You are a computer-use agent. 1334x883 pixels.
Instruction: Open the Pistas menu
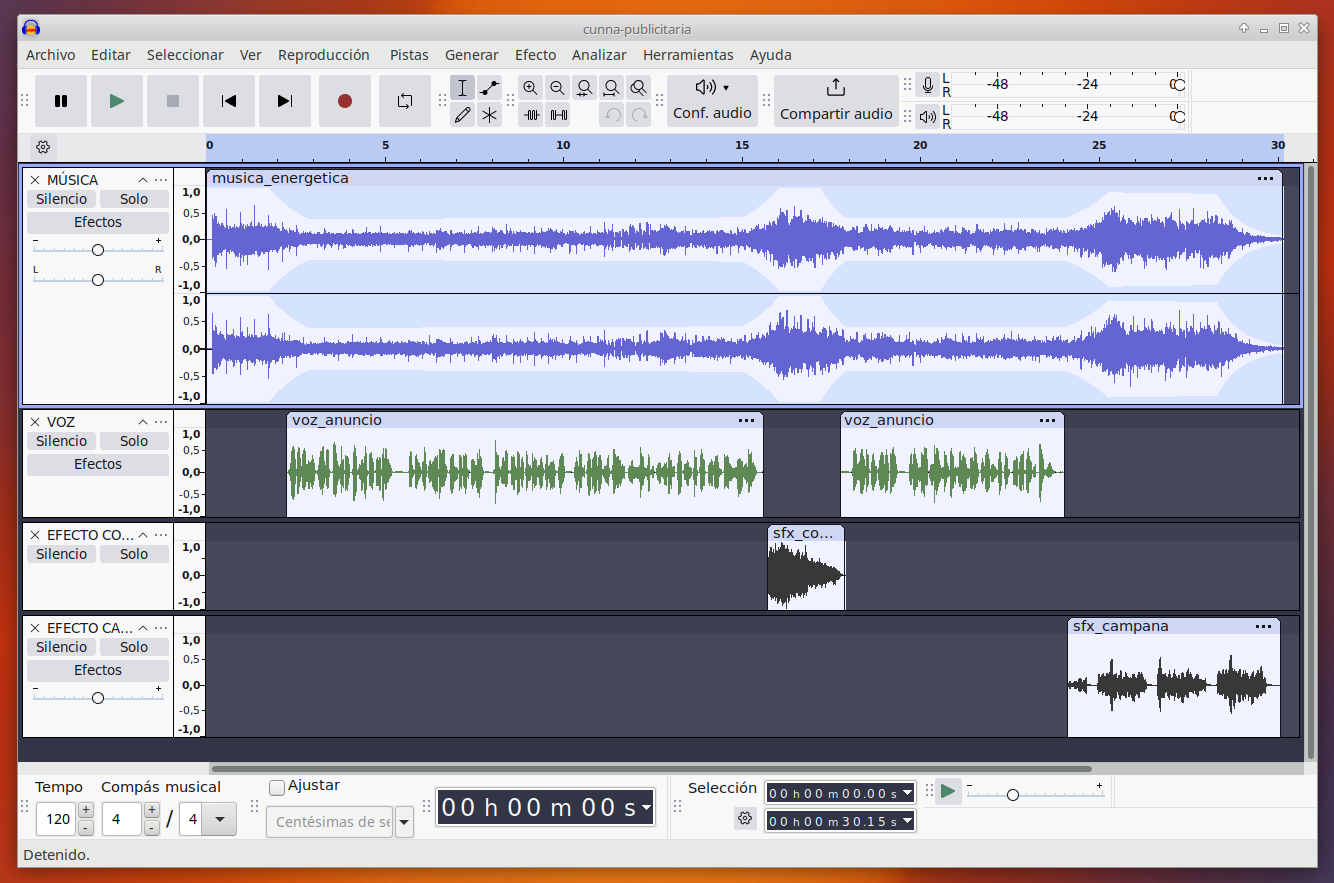[x=409, y=55]
